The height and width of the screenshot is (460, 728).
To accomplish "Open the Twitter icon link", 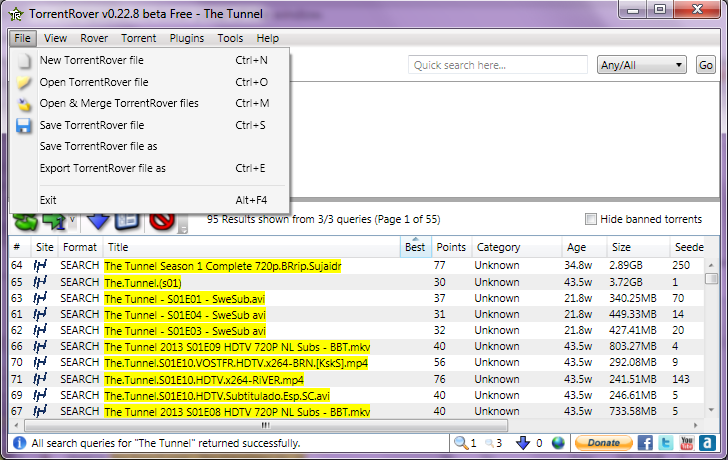I will coord(665,443).
